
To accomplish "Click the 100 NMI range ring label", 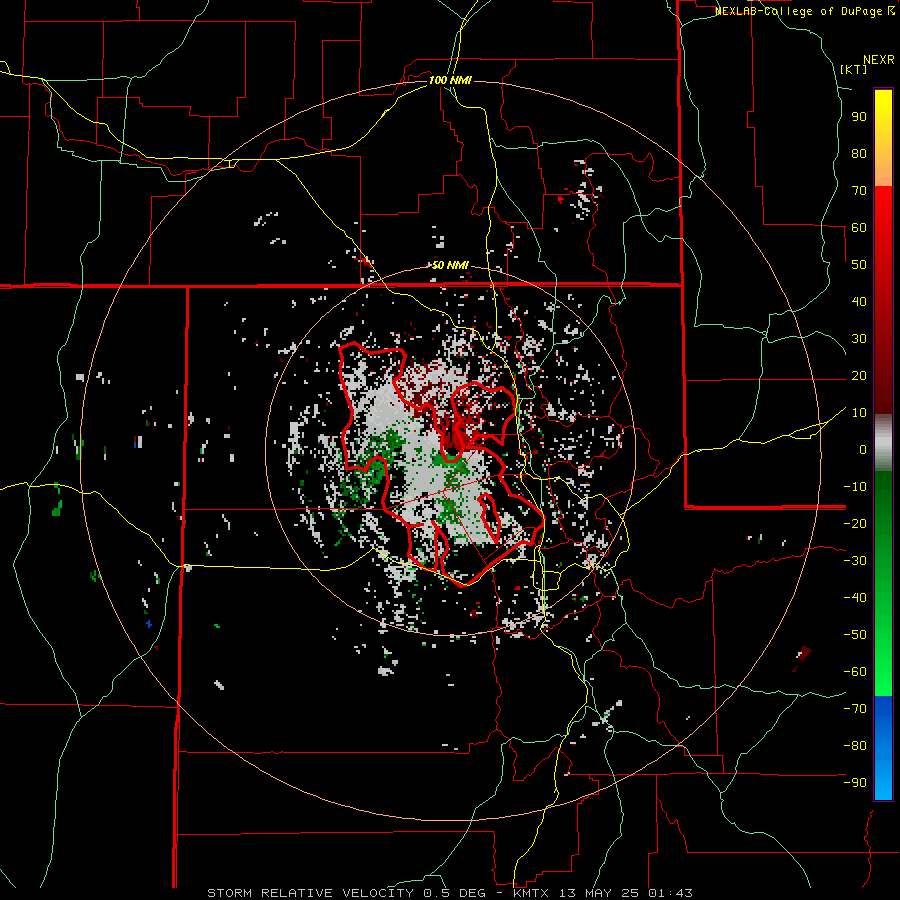I will click(x=450, y=80).
